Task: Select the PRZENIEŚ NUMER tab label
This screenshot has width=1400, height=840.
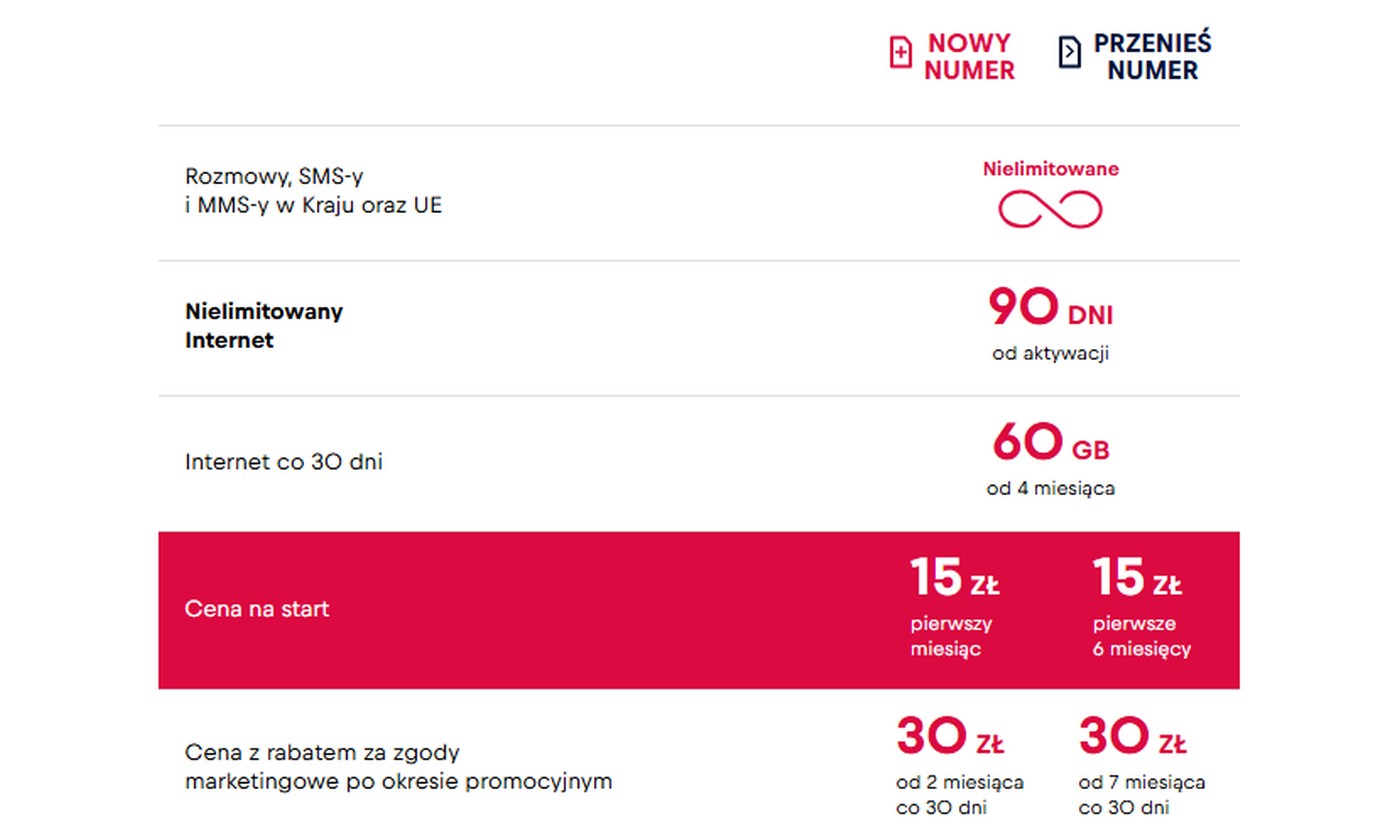Action: 1152,57
